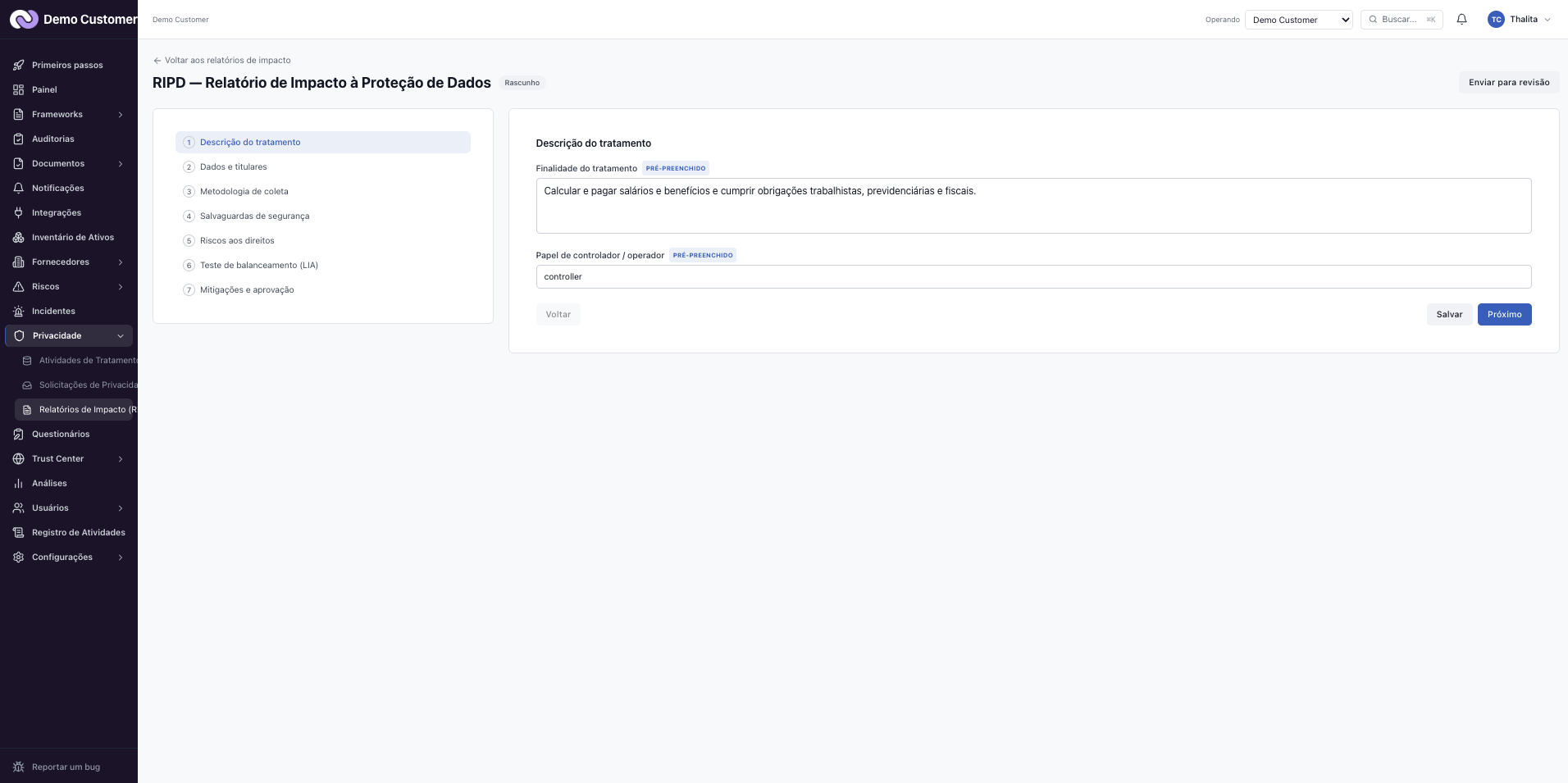Select step 5 Riscos aos direitos
The width and height of the screenshot is (1568, 783).
pos(323,240)
